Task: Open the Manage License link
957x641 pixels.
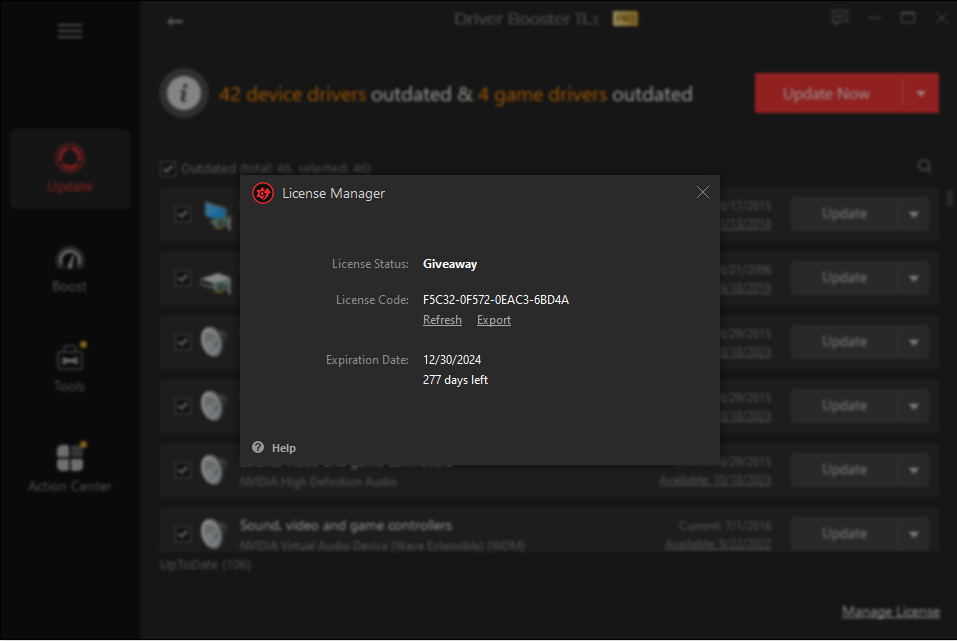Action: (x=890, y=610)
